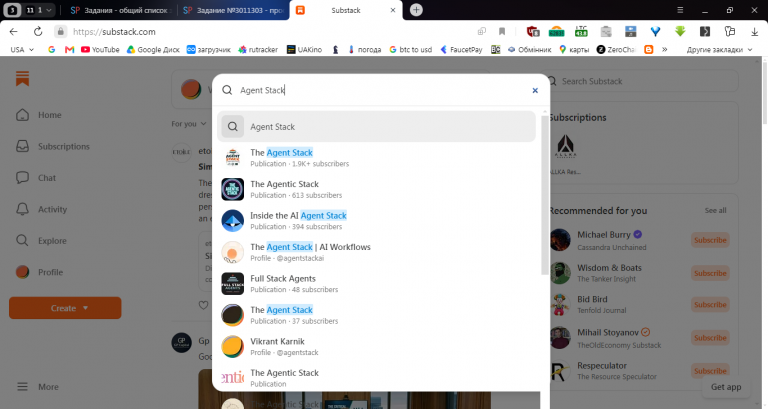
Task: Open the More menu in the sidebar
Action: pos(38,387)
